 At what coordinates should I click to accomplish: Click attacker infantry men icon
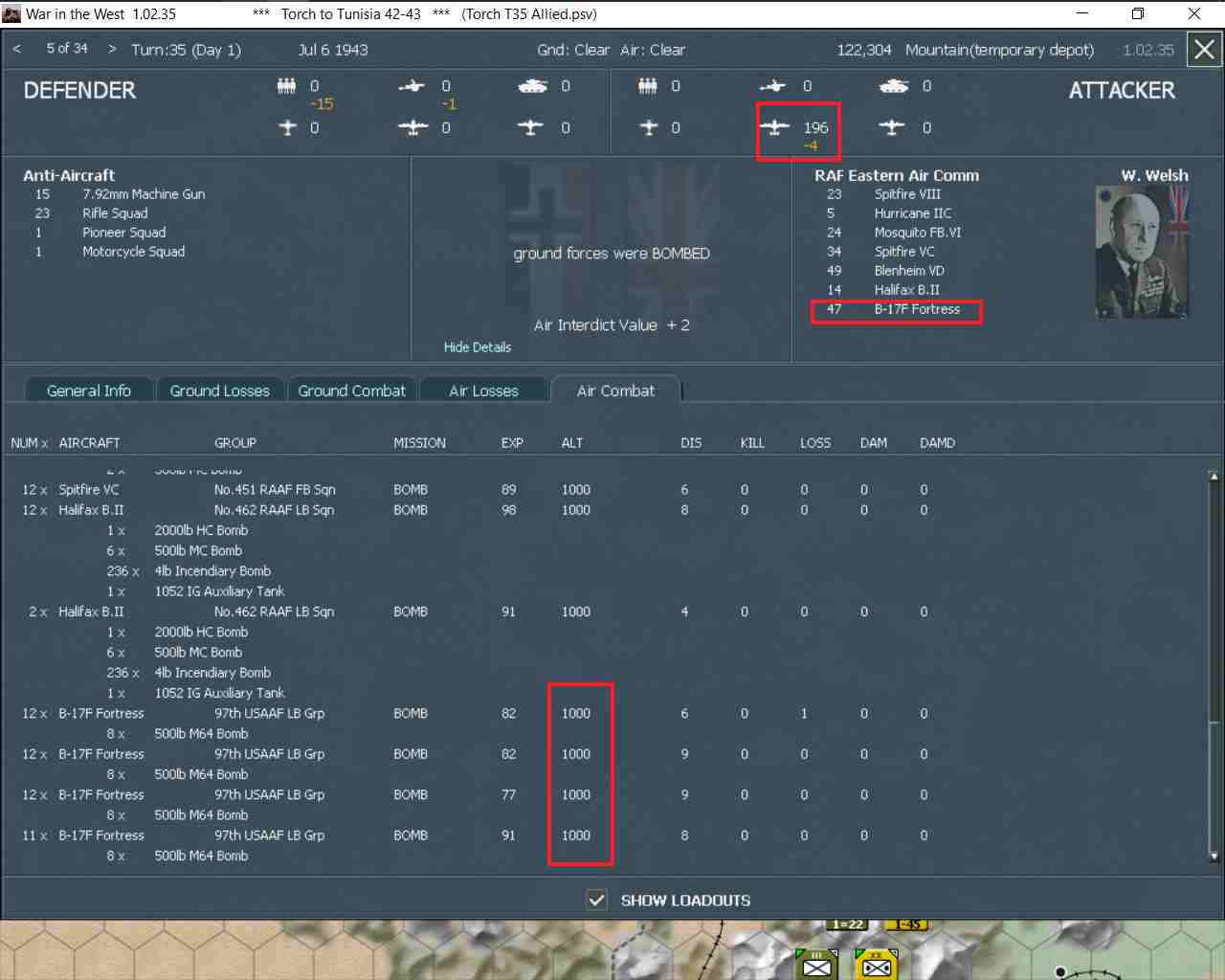click(648, 86)
